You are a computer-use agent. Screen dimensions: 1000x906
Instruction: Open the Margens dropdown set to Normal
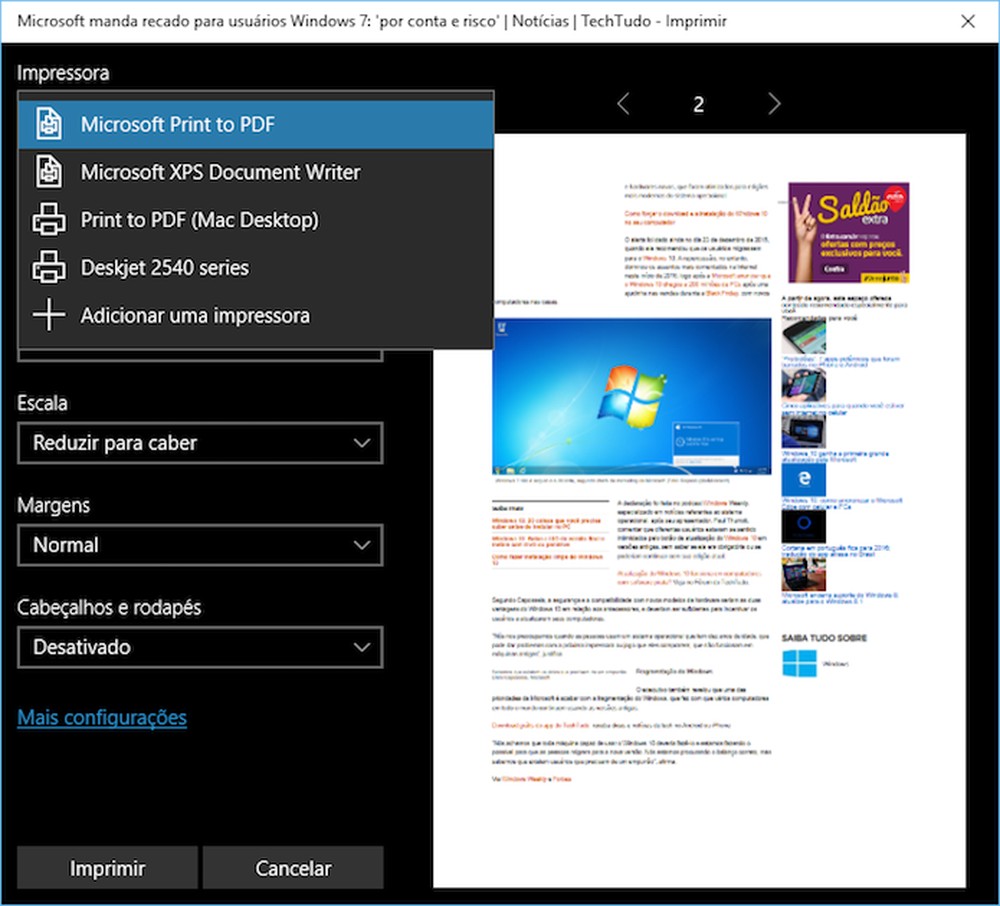[200, 545]
